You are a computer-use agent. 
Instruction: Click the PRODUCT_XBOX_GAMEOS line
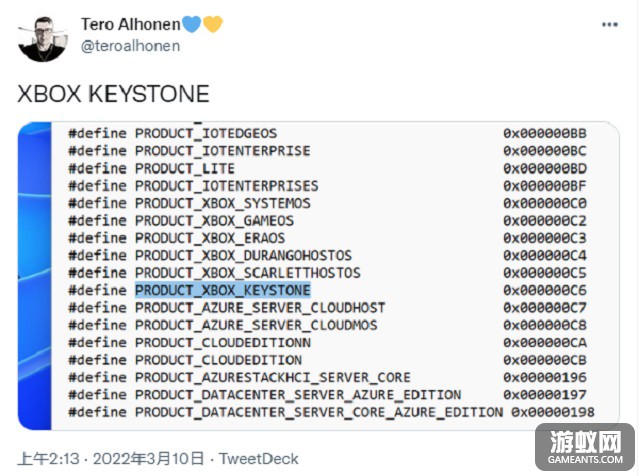327,221
